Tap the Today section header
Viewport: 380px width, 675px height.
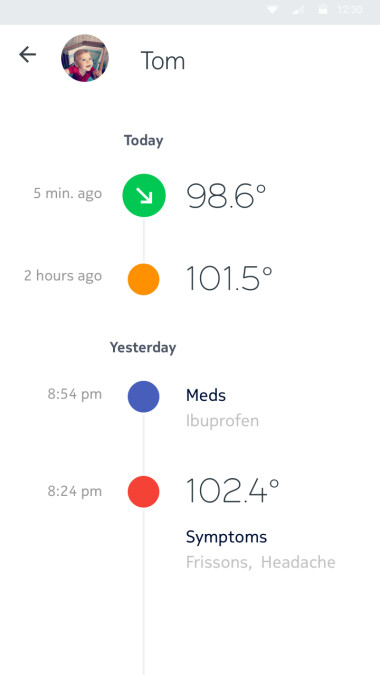pos(144,141)
